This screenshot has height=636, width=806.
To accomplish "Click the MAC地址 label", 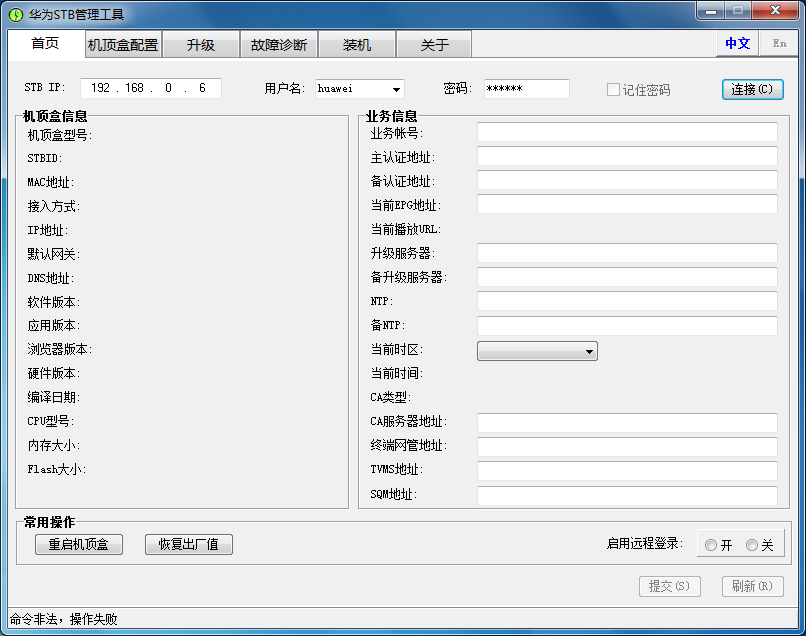I will [51, 183].
